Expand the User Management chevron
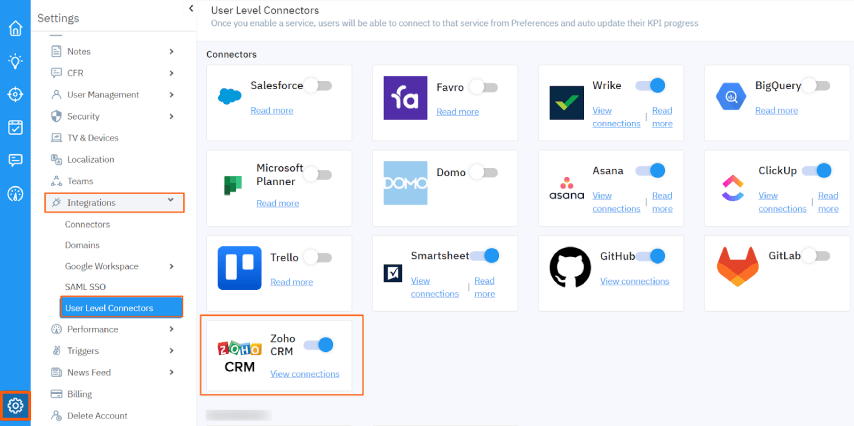Image resolution: width=854 pixels, height=426 pixels. click(171, 94)
